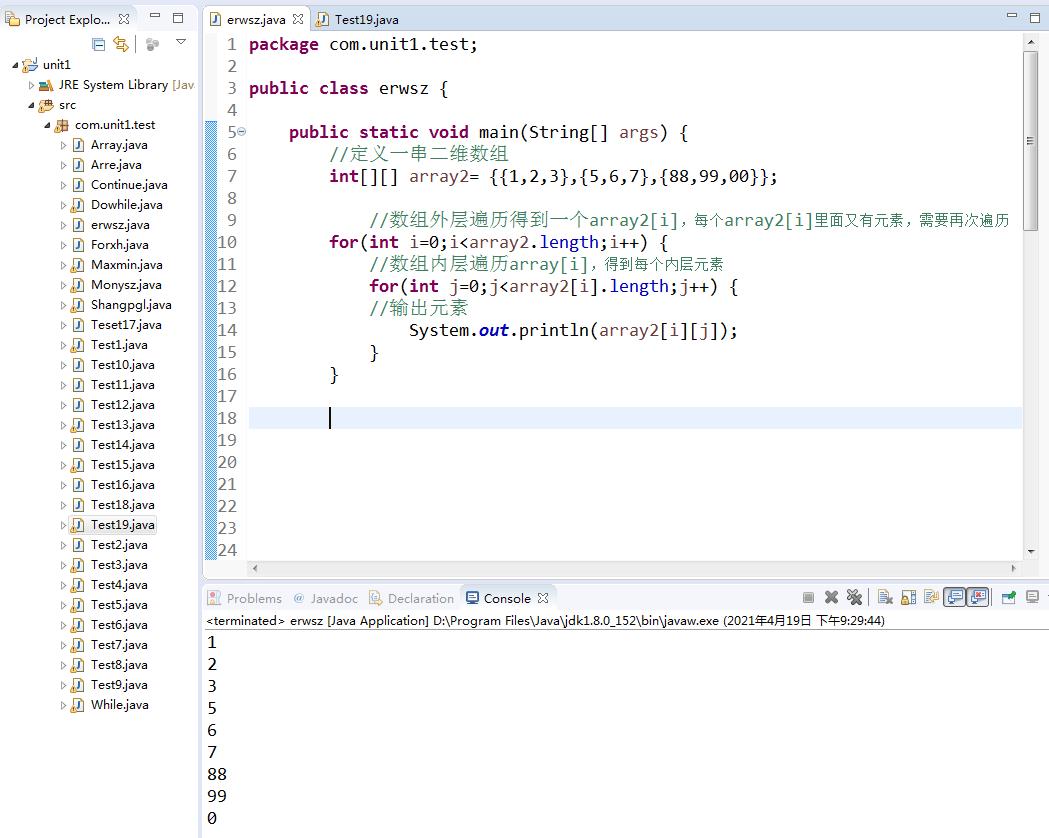Click line number 18 in the gutter
1049x838 pixels.
tap(227, 418)
